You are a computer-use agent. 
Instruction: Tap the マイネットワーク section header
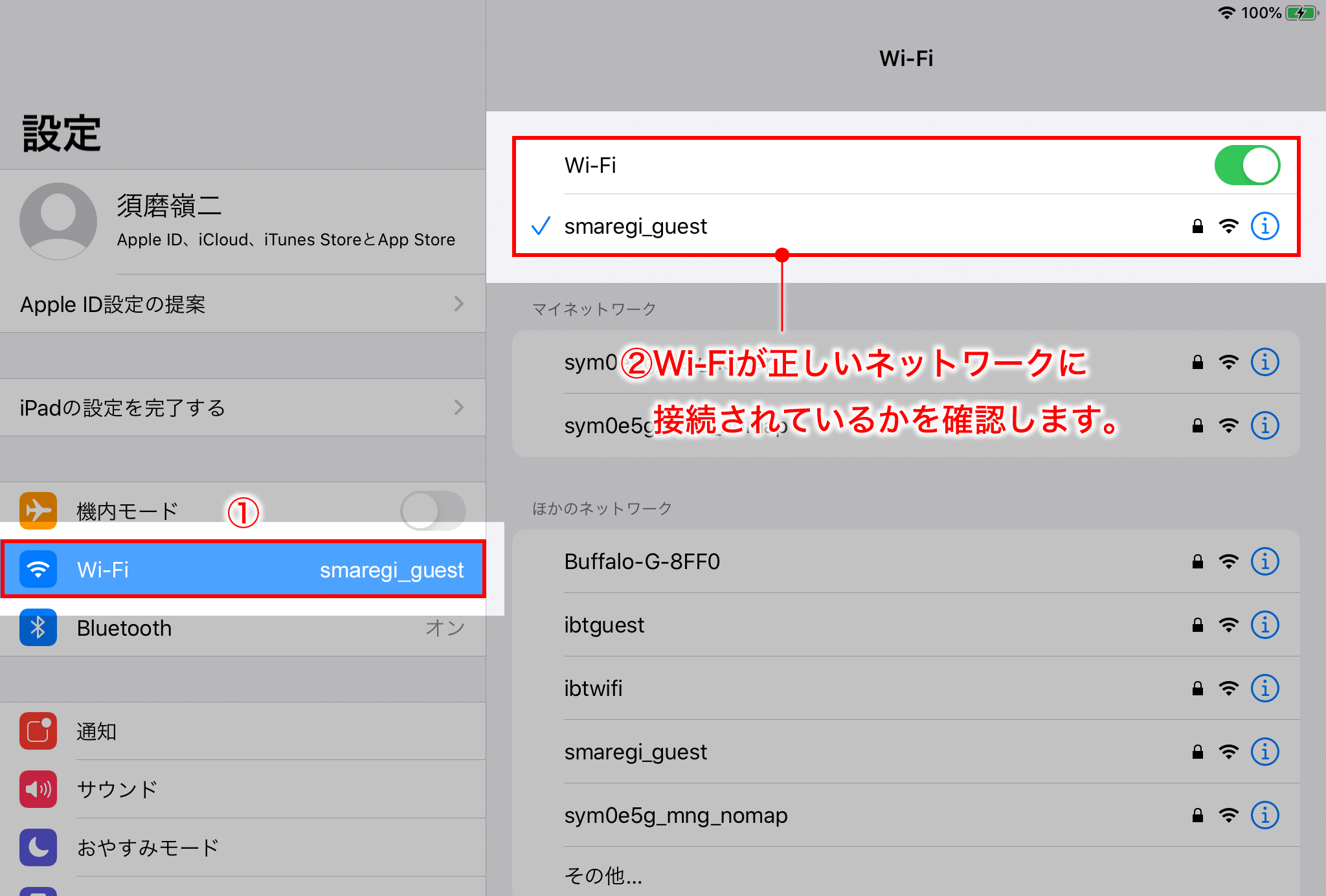(594, 309)
